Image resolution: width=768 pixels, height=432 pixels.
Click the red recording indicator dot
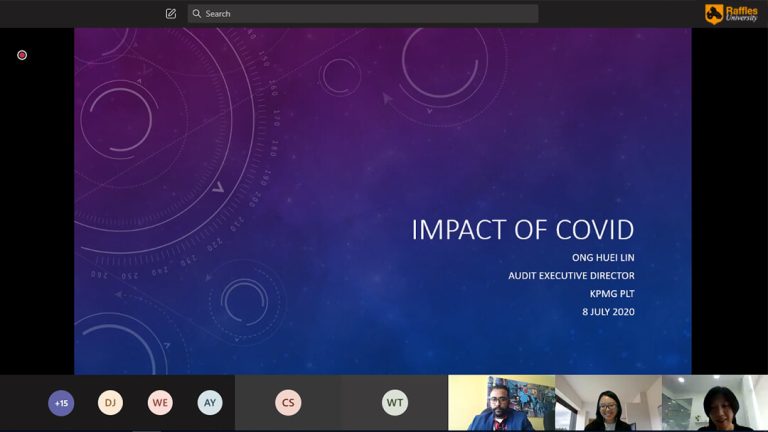(x=22, y=55)
